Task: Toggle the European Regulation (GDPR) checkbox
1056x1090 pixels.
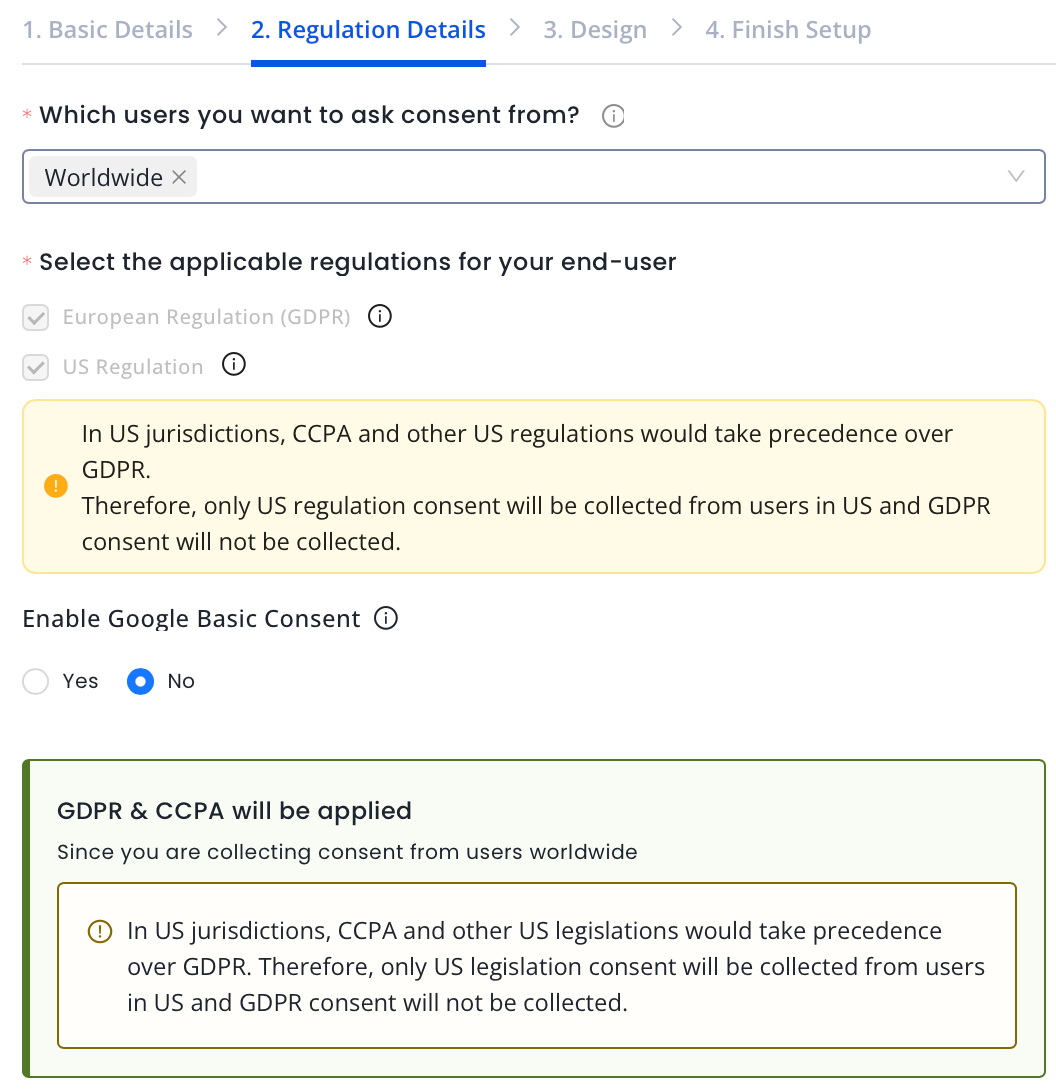Action: click(x=36, y=318)
